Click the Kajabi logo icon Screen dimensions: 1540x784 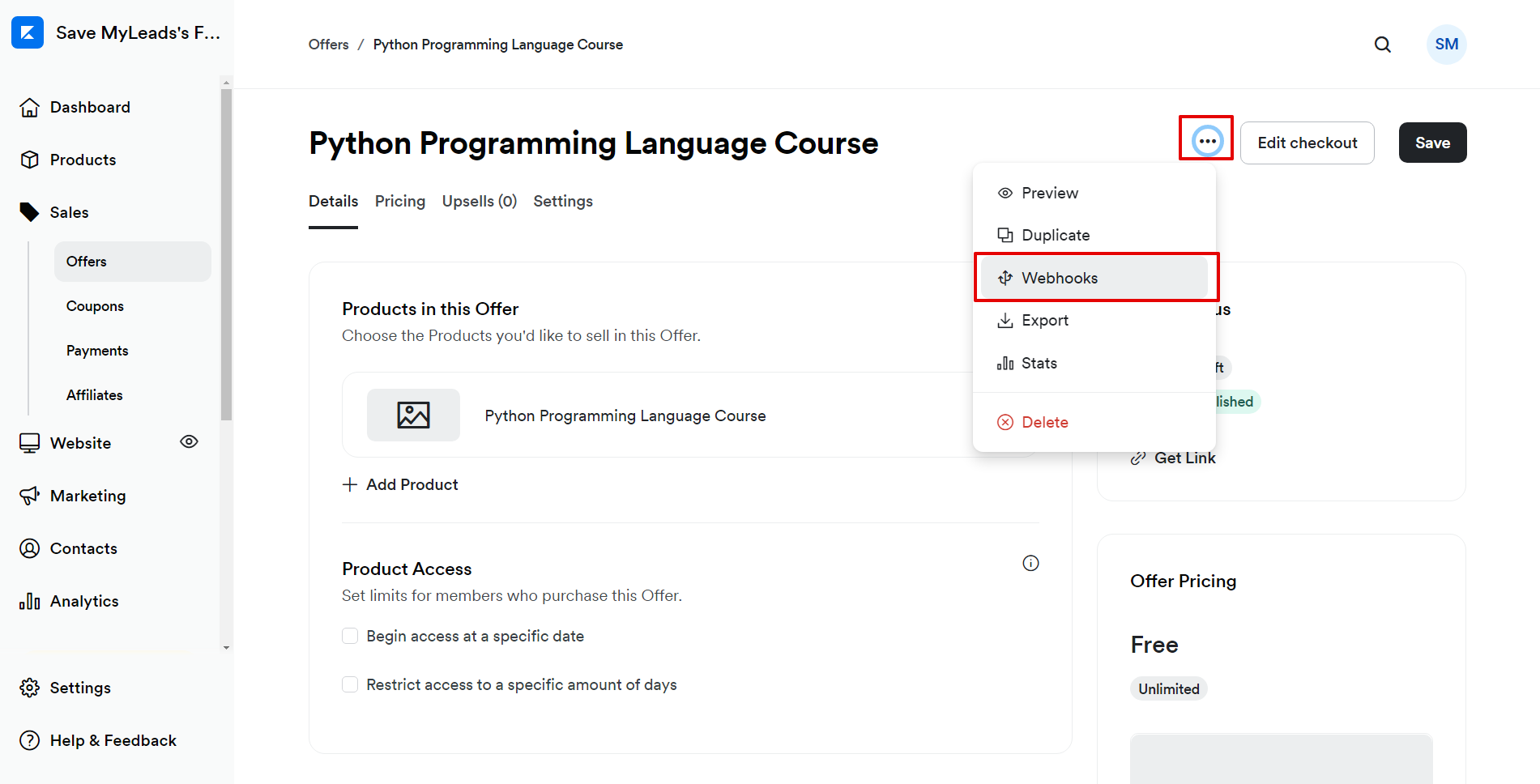(x=28, y=32)
